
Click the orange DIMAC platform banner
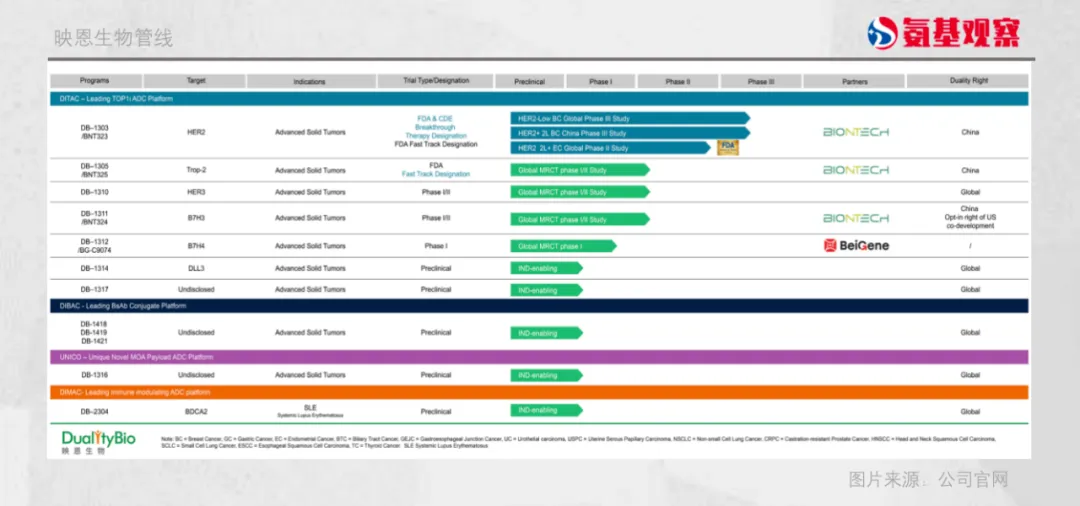point(539,393)
